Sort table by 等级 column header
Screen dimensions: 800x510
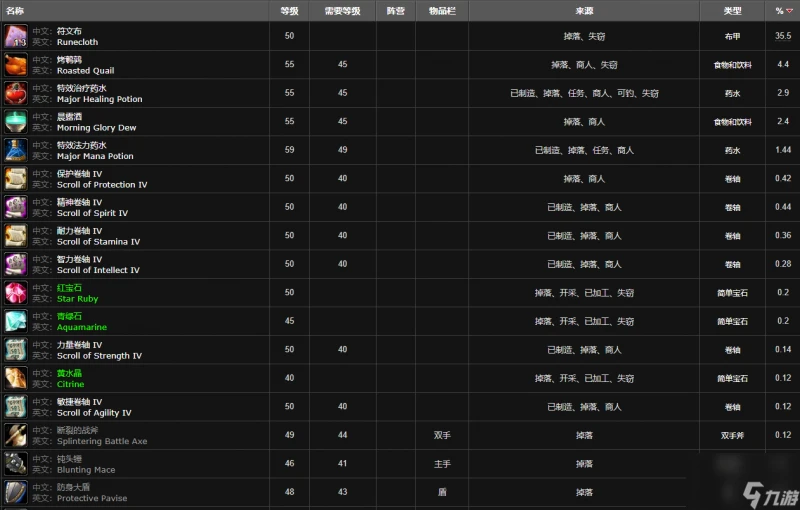289,10
